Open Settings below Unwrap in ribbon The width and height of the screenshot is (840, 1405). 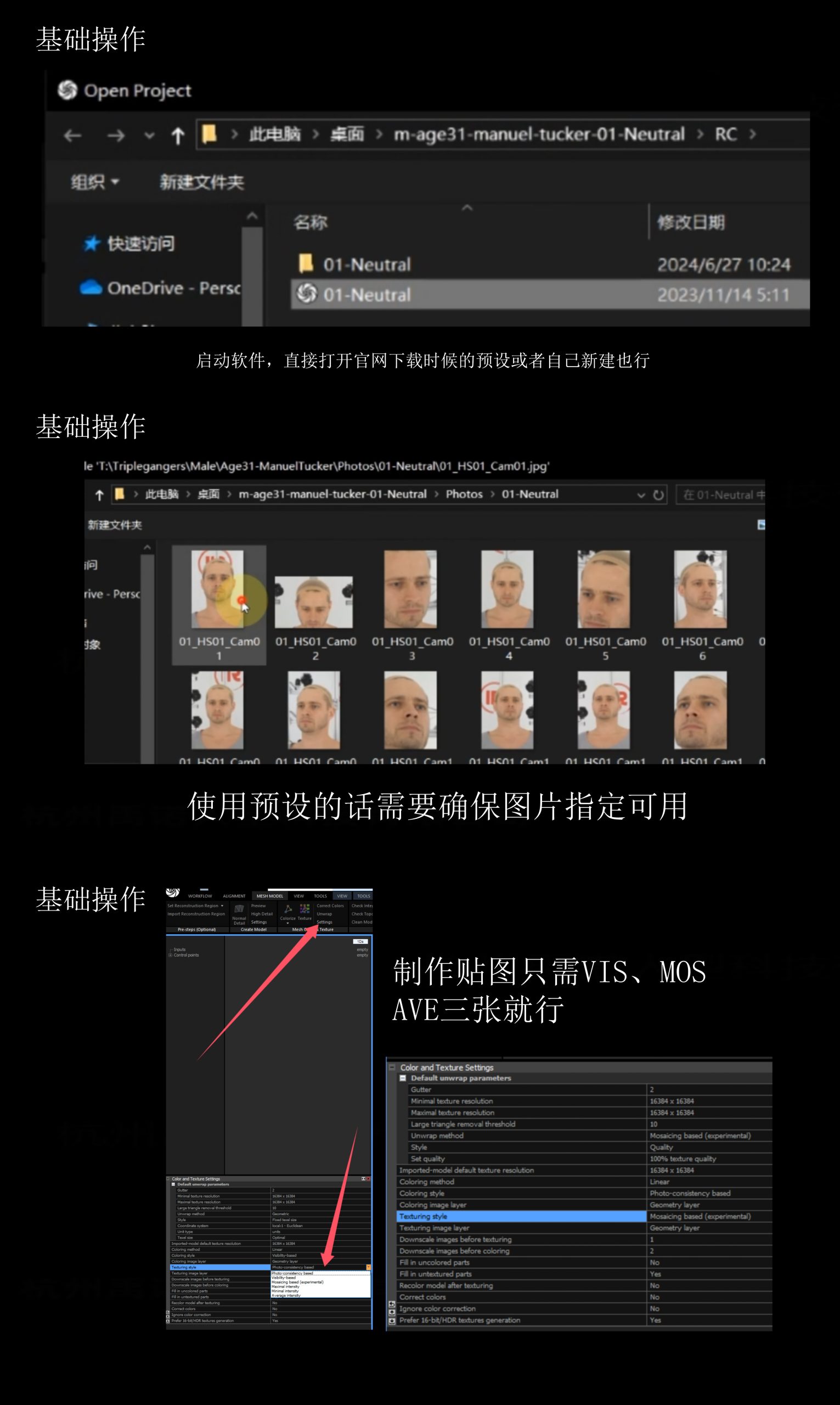tap(325, 922)
